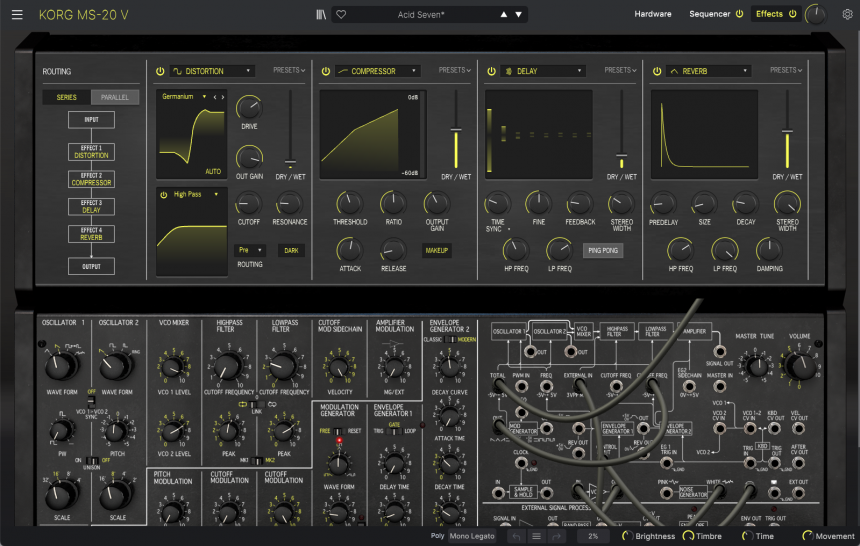The height and width of the screenshot is (546, 860).
Task: Select PARALLEL routing tab
Action: (x=115, y=97)
